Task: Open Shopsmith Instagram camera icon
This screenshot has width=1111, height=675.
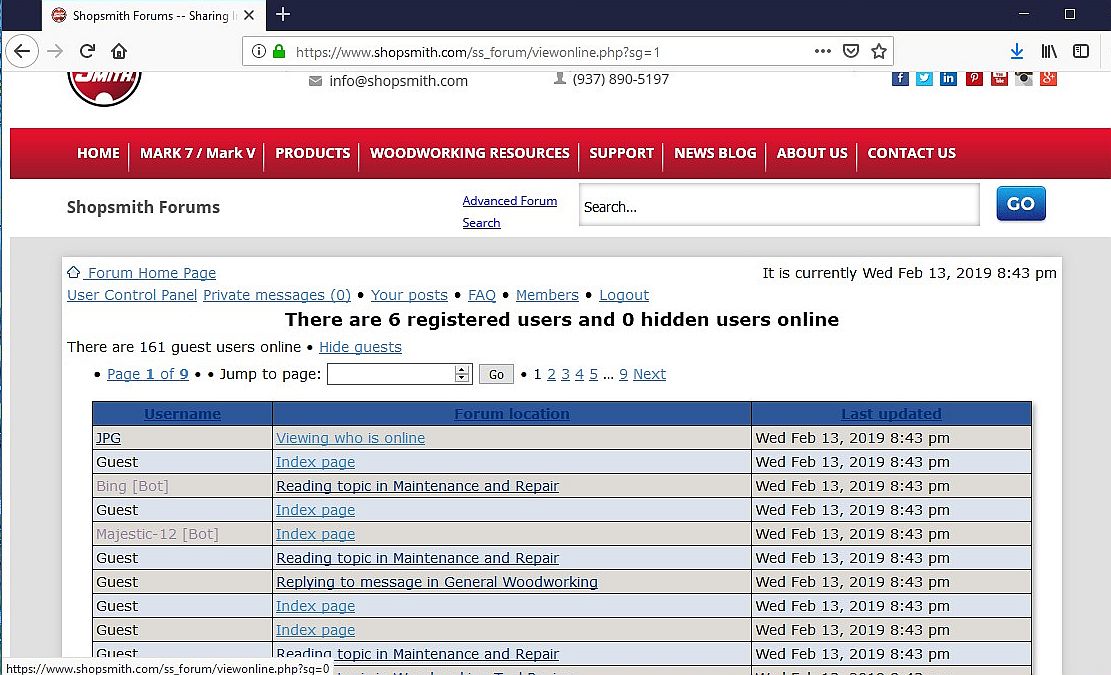Action: [1024, 78]
